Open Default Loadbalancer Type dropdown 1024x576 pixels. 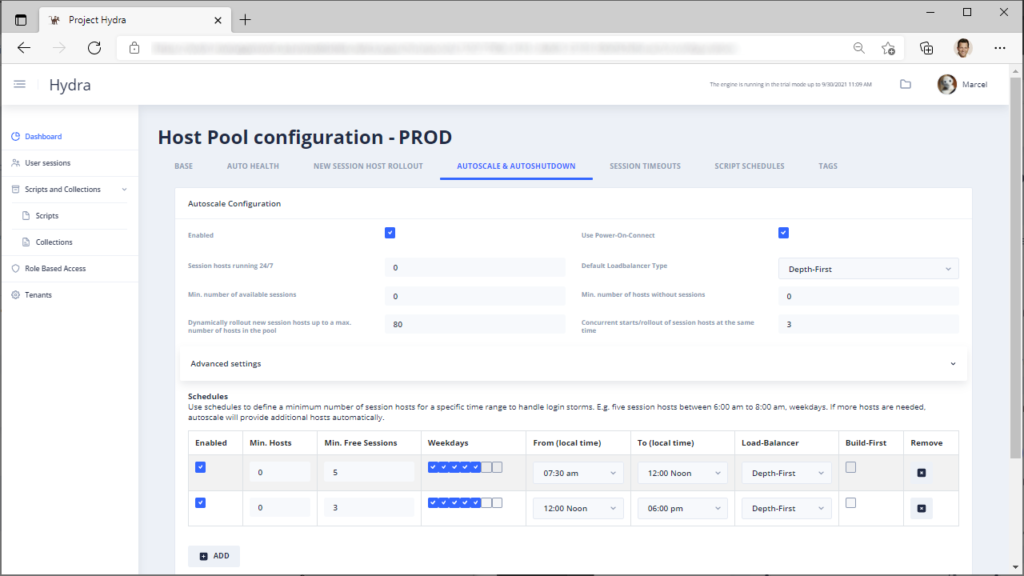(x=868, y=269)
